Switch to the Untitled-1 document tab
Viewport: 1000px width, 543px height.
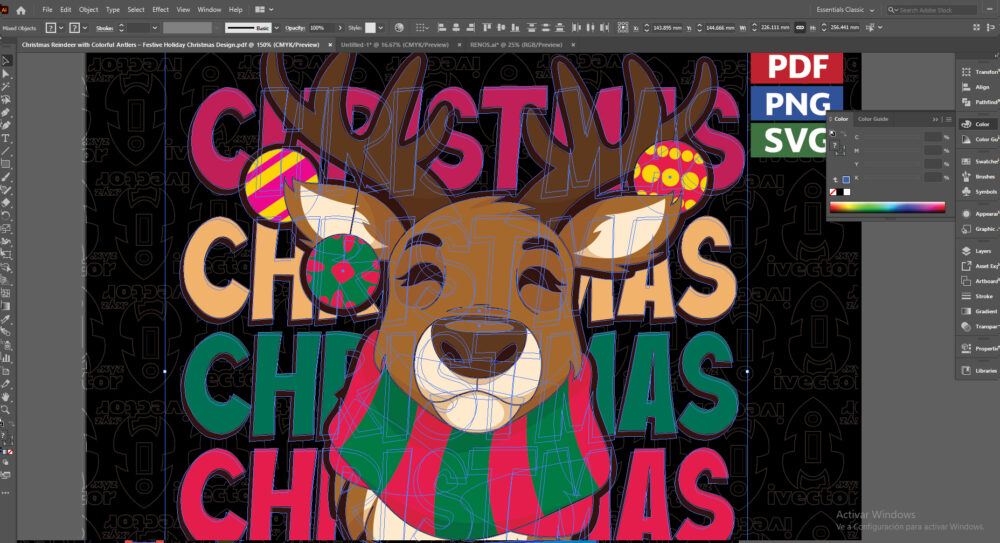(395, 45)
